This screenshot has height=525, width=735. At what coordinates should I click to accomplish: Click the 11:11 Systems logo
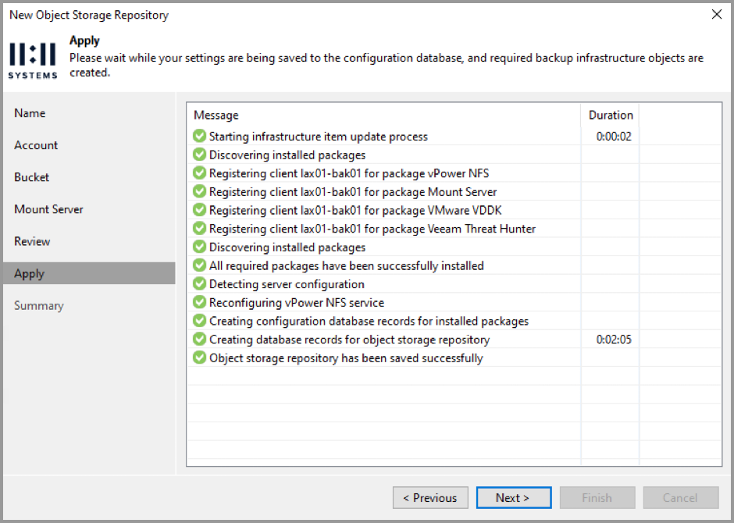[33, 60]
